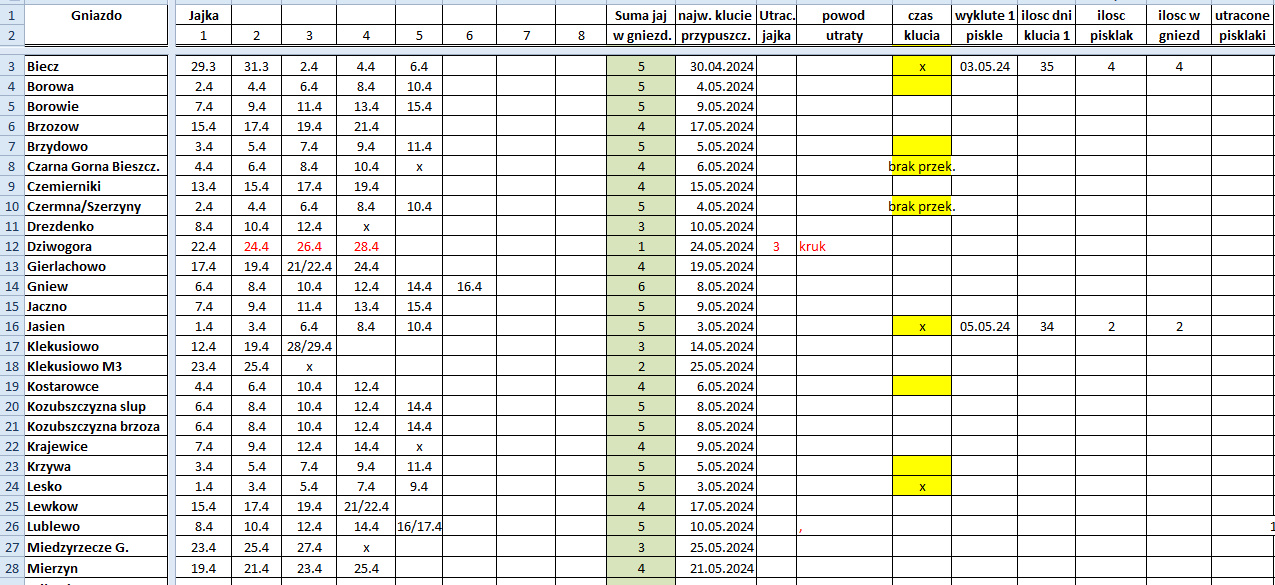This screenshot has height=585, width=1275.
Task: Click the empty yellow cell in Kostarowce row
Action: pyautogui.click(x=921, y=386)
